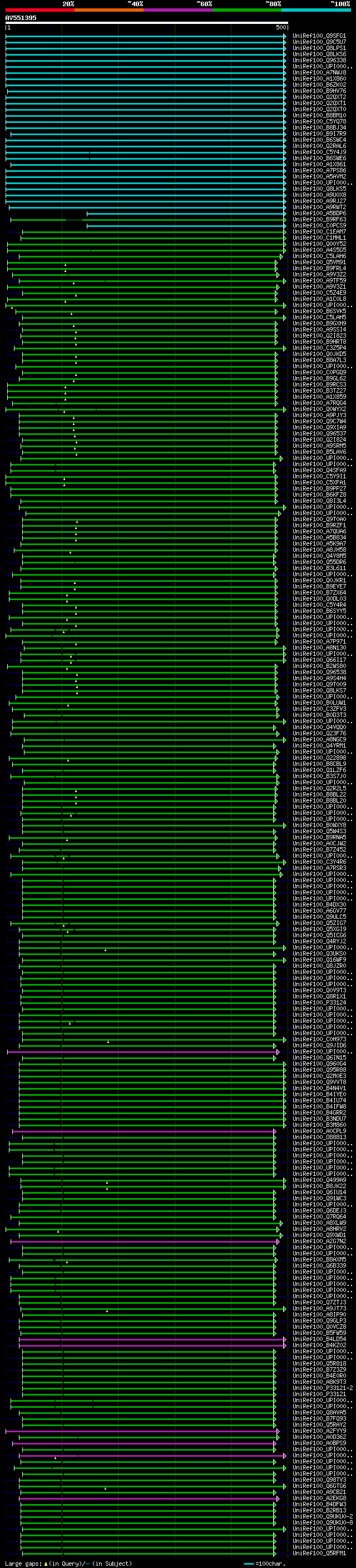Open hit UniRef100_B6ZK02
The height and width of the screenshot is (1568, 356).
[319, 85]
